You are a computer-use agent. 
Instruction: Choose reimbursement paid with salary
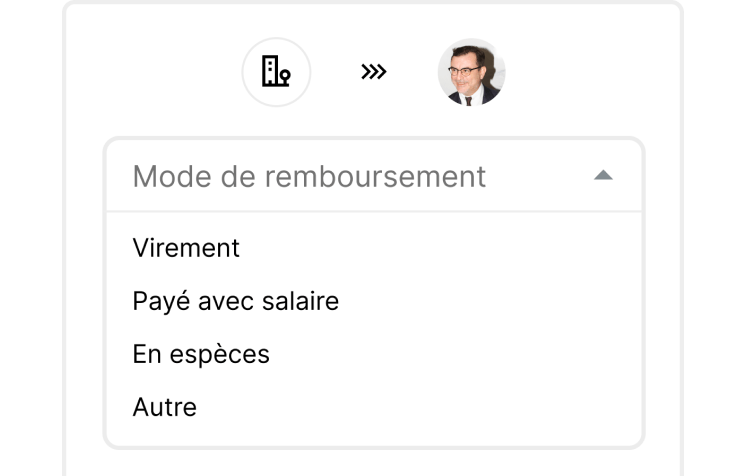[x=236, y=300]
